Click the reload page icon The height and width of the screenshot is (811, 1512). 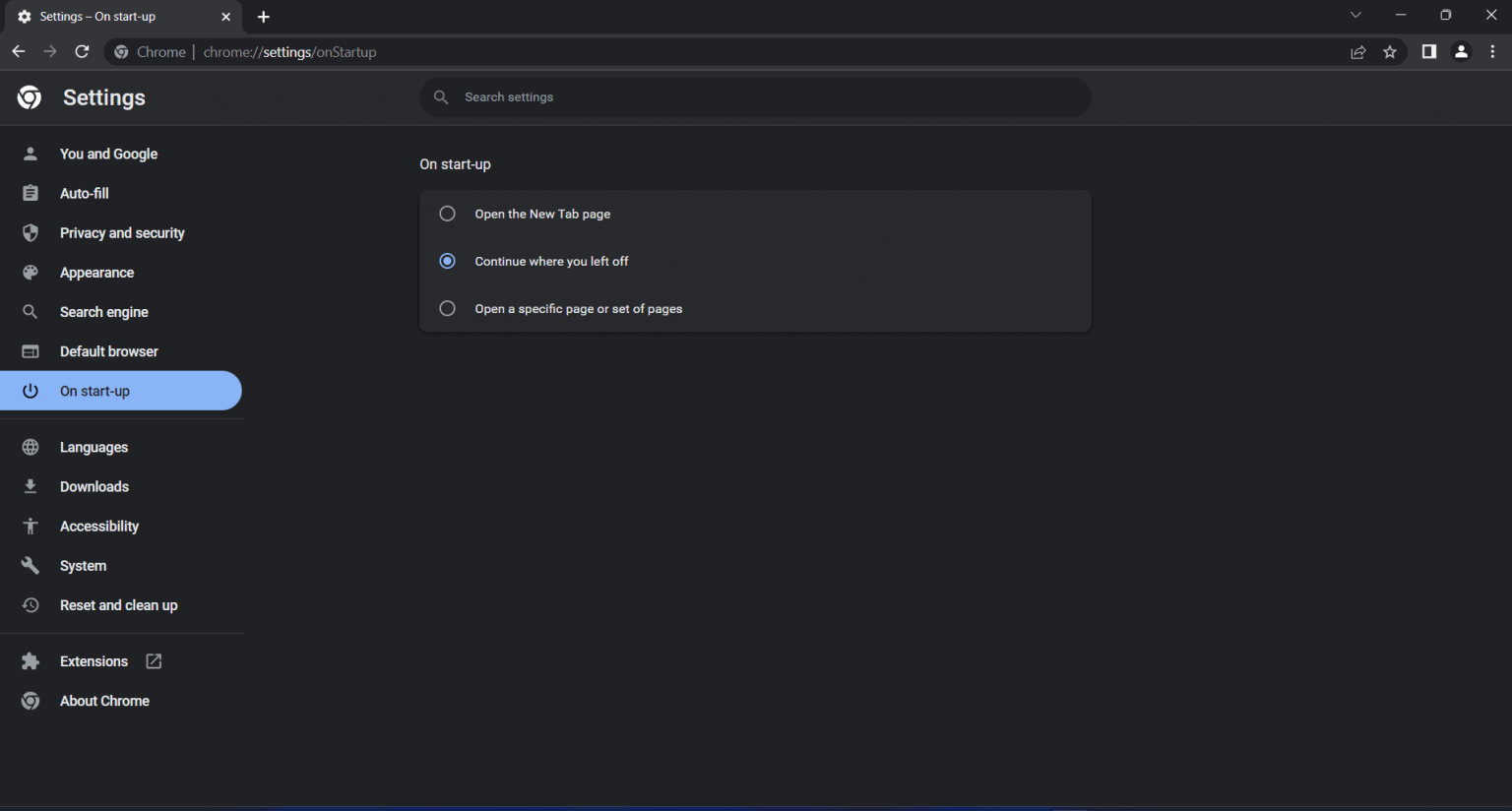pos(83,52)
